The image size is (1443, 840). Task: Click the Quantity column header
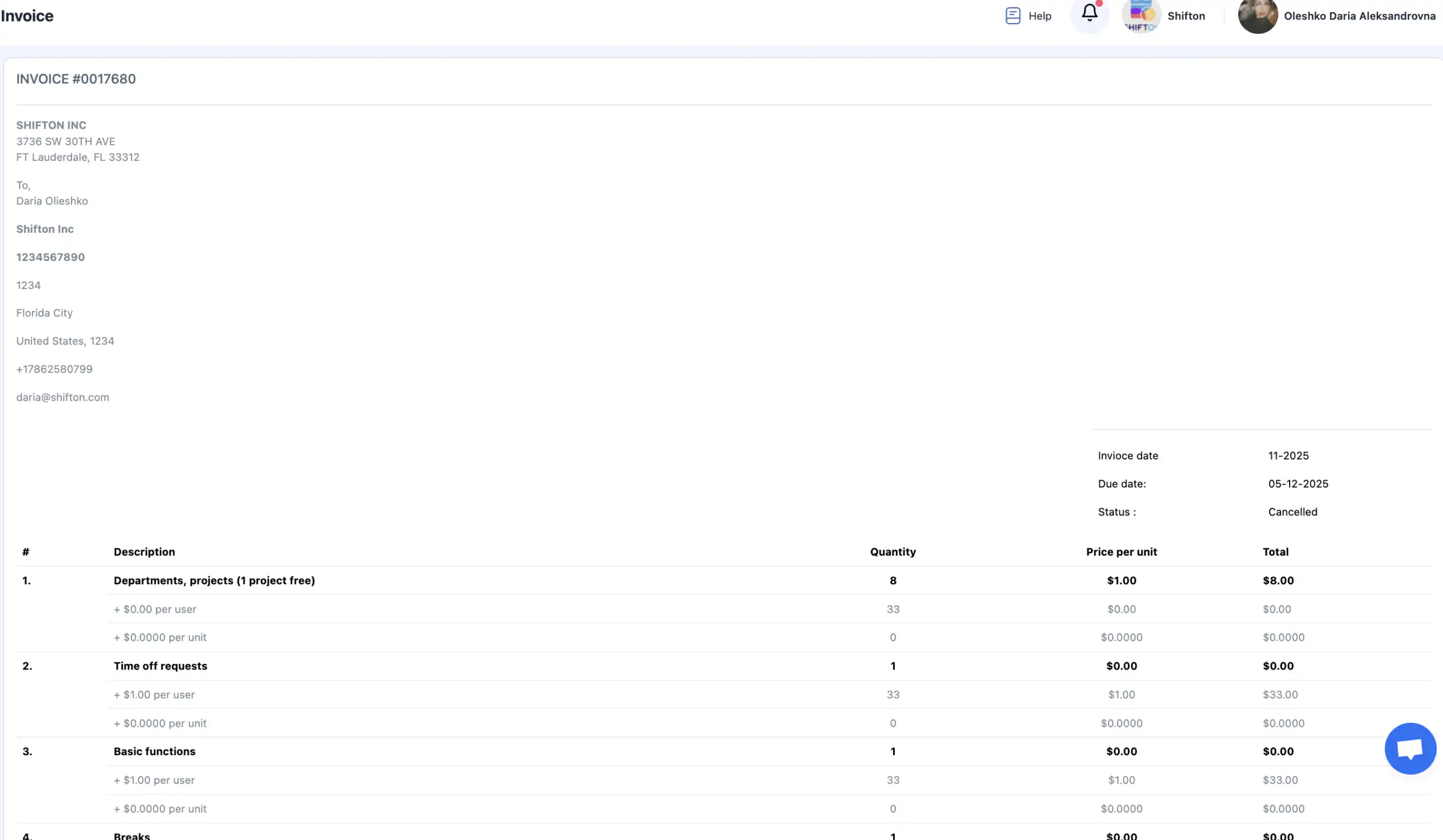click(892, 552)
